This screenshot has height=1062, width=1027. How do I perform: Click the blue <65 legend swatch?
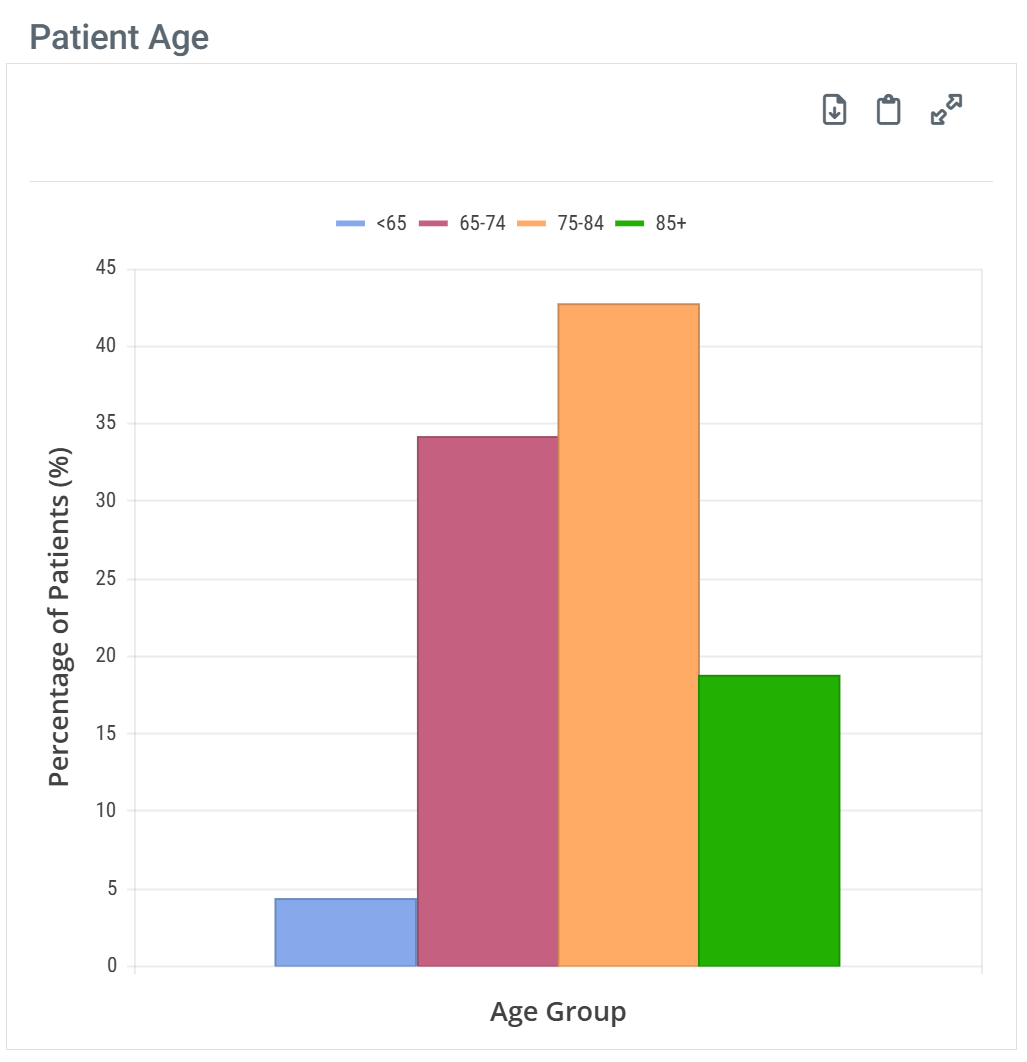[x=351, y=224]
